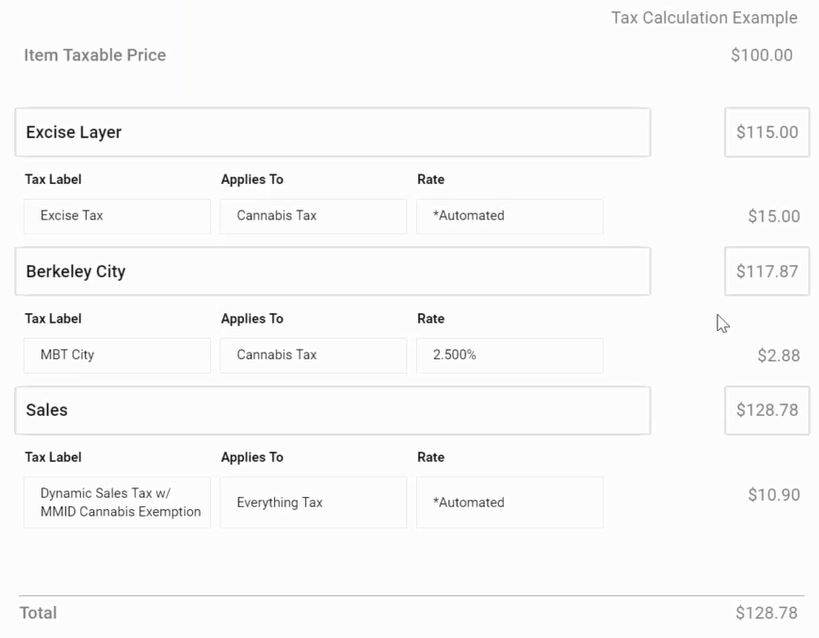Viewport: 819px width, 638px height.
Task: Open the Everything Tax applies-to field
Action: (x=313, y=502)
